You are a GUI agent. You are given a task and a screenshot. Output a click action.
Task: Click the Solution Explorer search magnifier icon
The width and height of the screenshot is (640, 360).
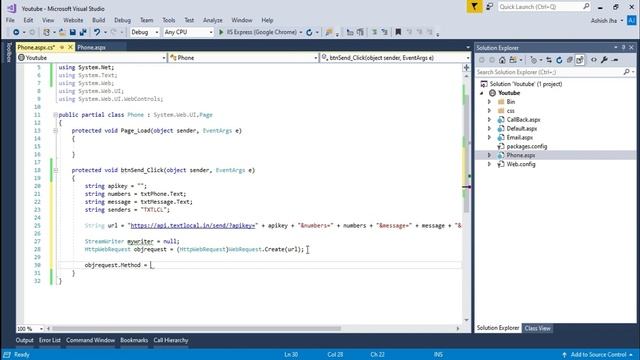pos(627,72)
